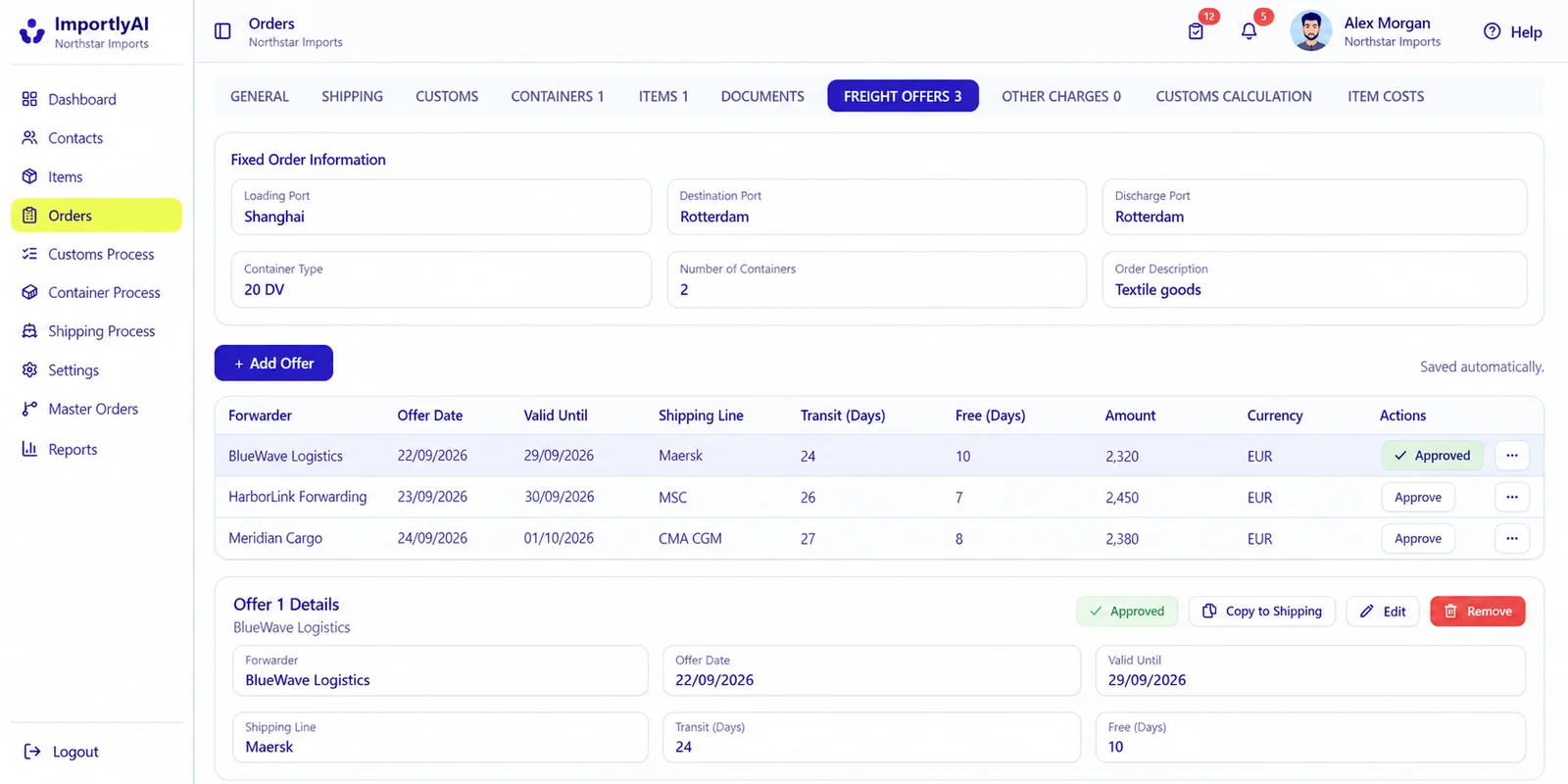
Task: Click the red Remove button
Action: 1478,611
